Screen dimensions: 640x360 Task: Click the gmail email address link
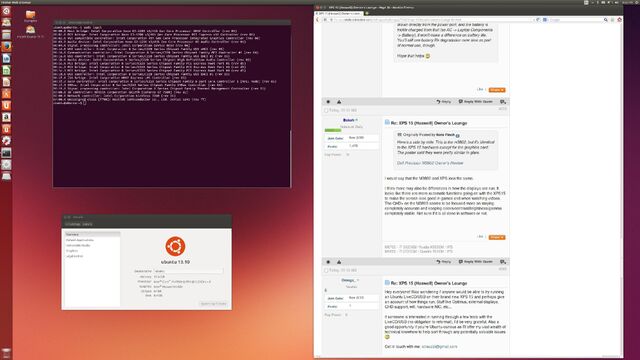tap(439, 347)
